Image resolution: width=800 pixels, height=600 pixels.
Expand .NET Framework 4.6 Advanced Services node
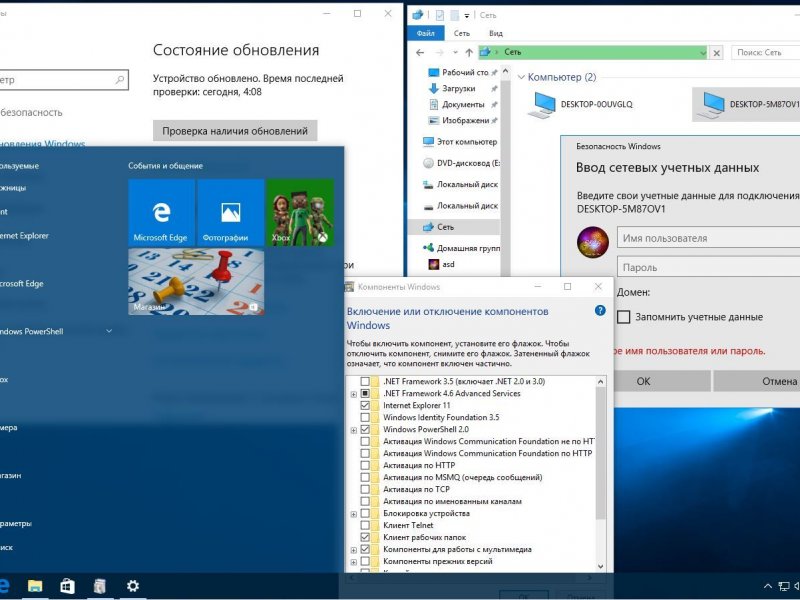(x=354, y=394)
